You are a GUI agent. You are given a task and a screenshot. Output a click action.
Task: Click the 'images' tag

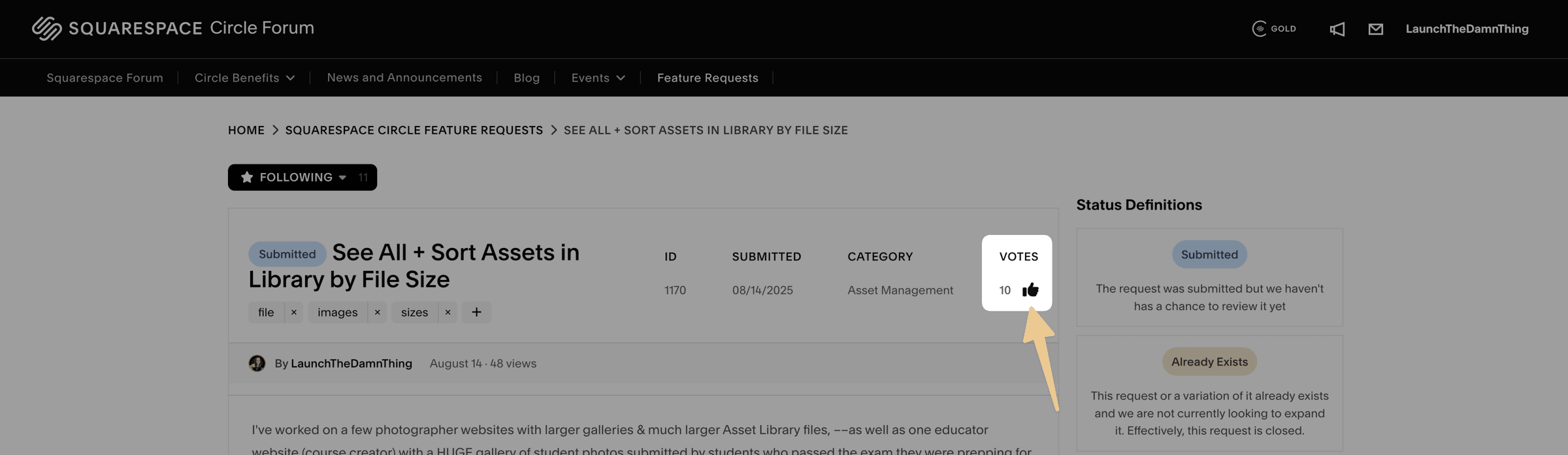(338, 312)
